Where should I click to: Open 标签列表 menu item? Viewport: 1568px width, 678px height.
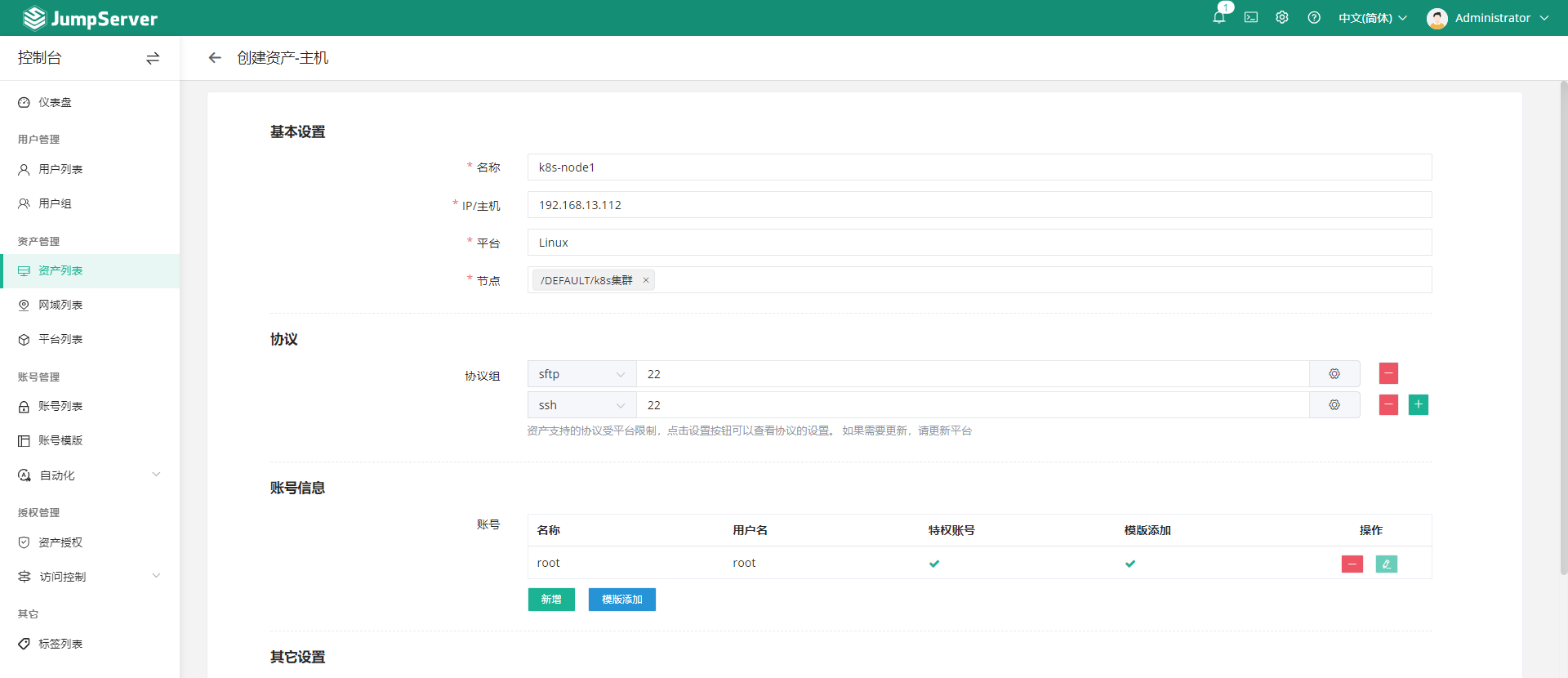point(90,644)
